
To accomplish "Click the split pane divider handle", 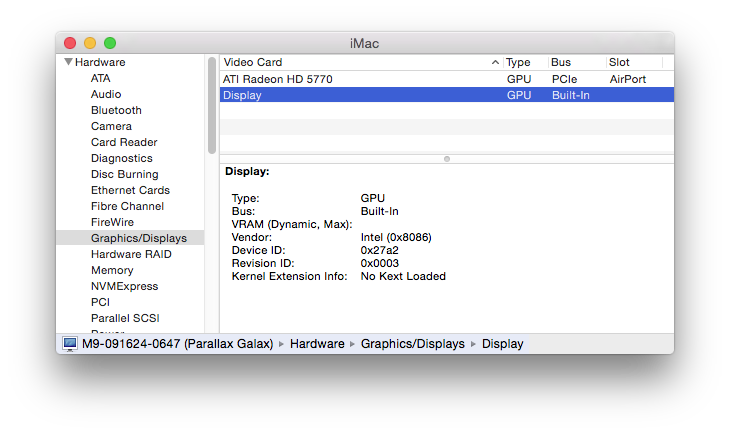I will (x=446, y=158).
